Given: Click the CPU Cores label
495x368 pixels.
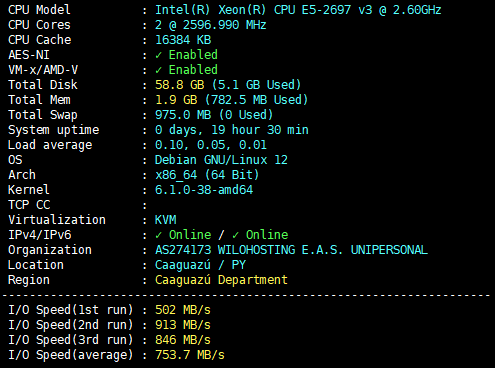Looking at the screenshot, I should coord(39,25).
